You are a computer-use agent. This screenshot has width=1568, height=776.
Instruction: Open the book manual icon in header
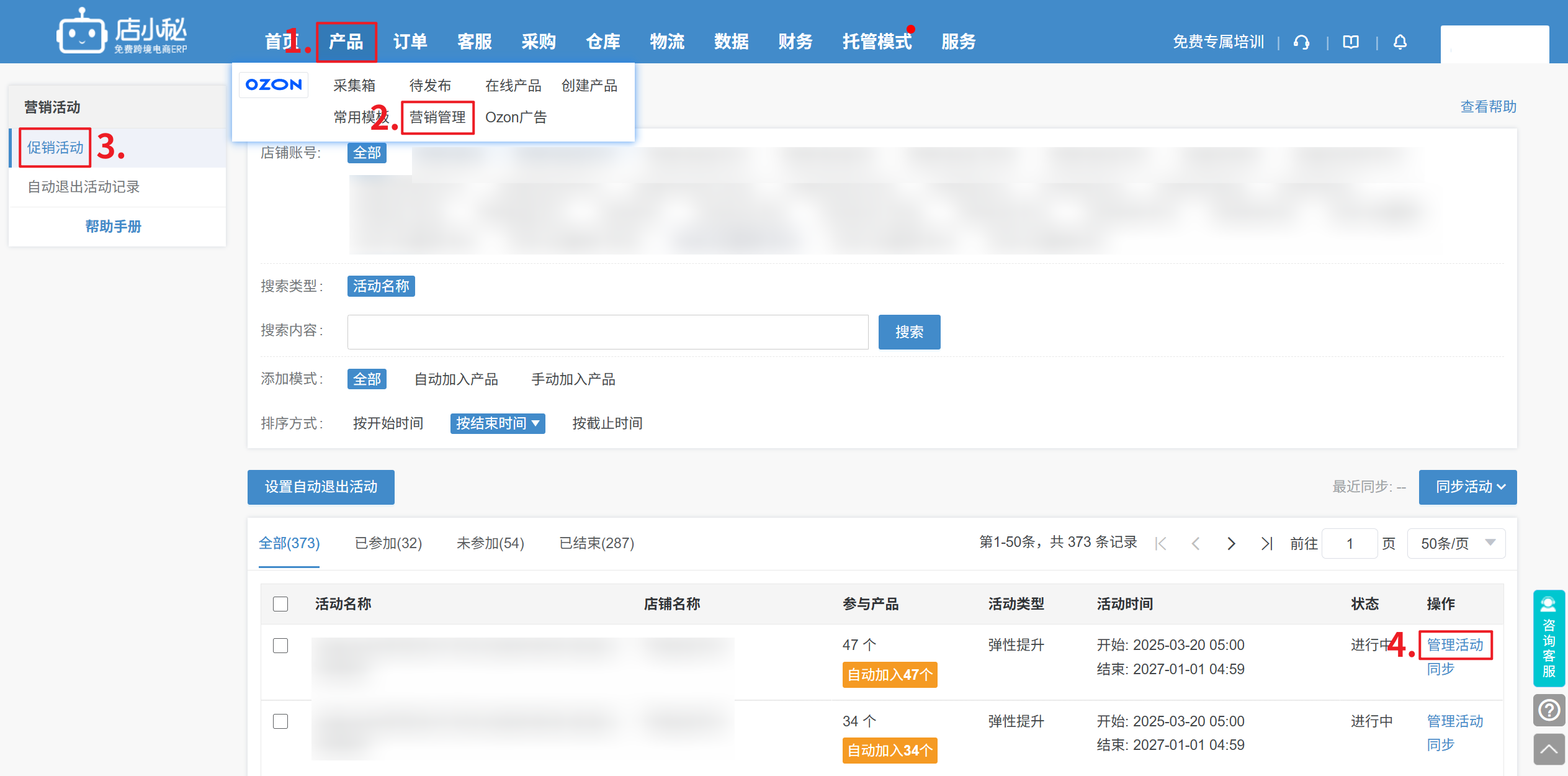pyautogui.click(x=1351, y=42)
